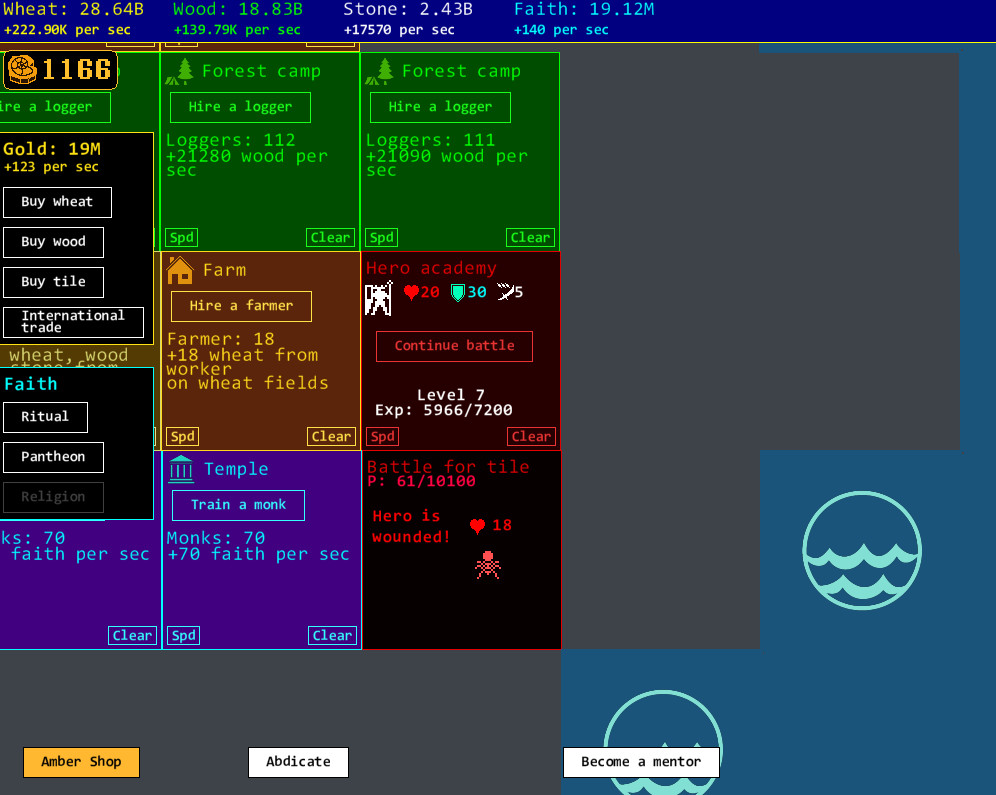This screenshot has width=996, height=795.
Task: Click the temple columns icon
Action: point(182,469)
